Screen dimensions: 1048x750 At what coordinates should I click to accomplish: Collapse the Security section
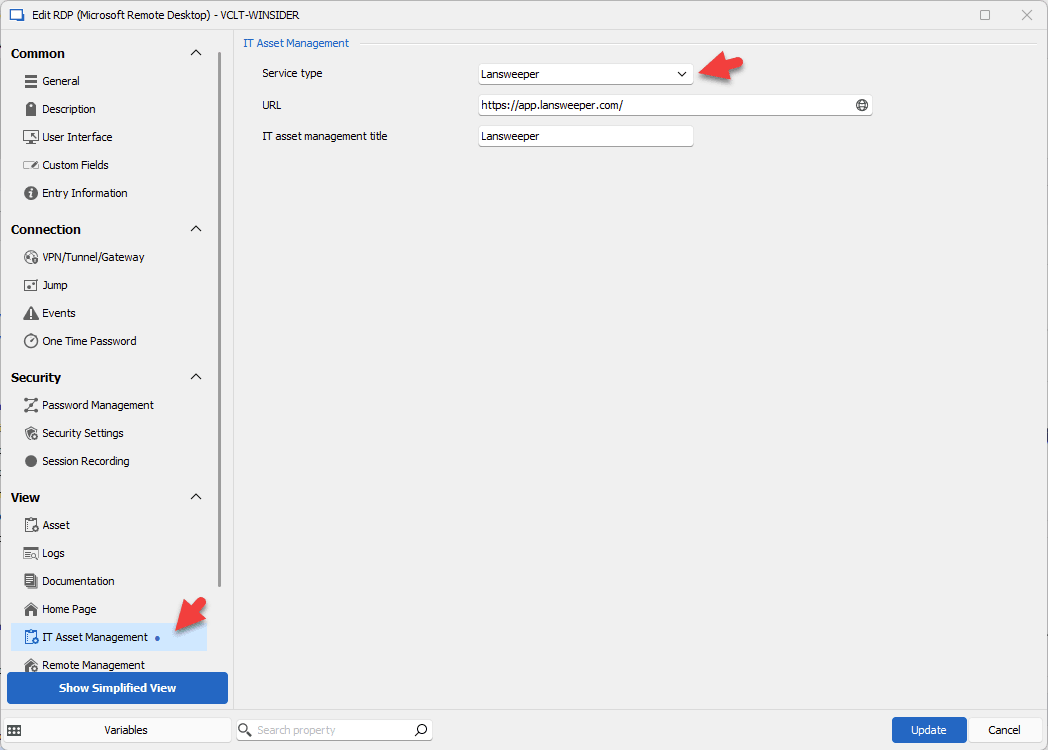coord(196,377)
